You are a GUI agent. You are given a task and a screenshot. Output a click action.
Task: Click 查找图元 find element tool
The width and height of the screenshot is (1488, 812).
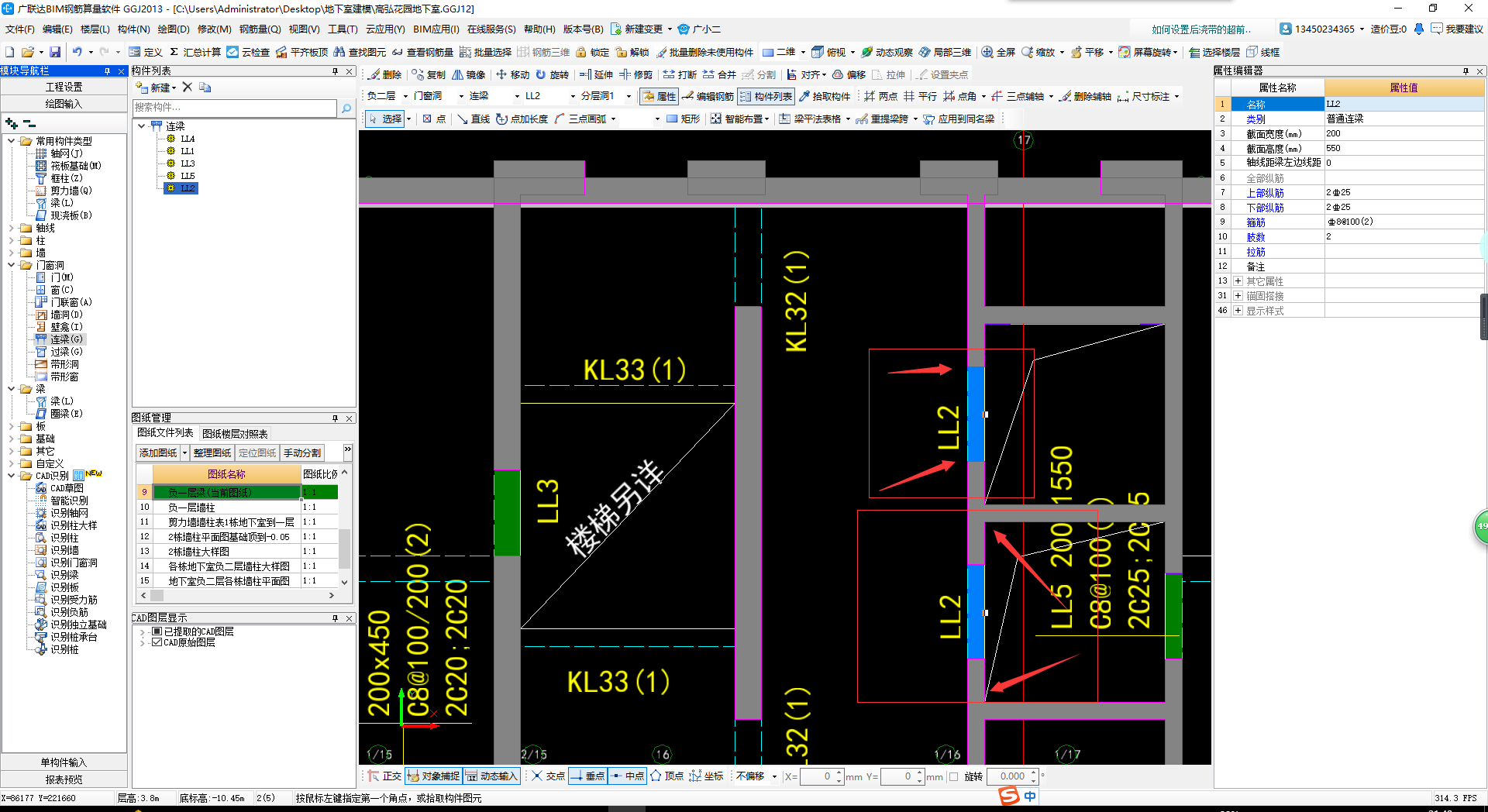point(360,52)
